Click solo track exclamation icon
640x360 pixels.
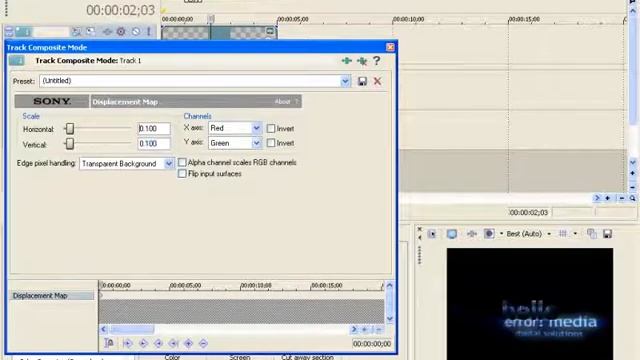pyautogui.click(x=149, y=31)
